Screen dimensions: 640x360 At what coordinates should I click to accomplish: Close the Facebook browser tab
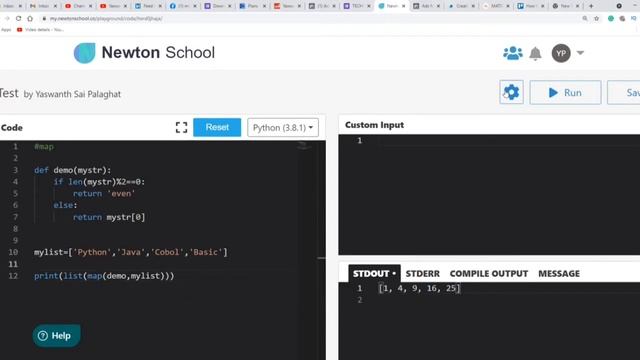coord(195,6)
